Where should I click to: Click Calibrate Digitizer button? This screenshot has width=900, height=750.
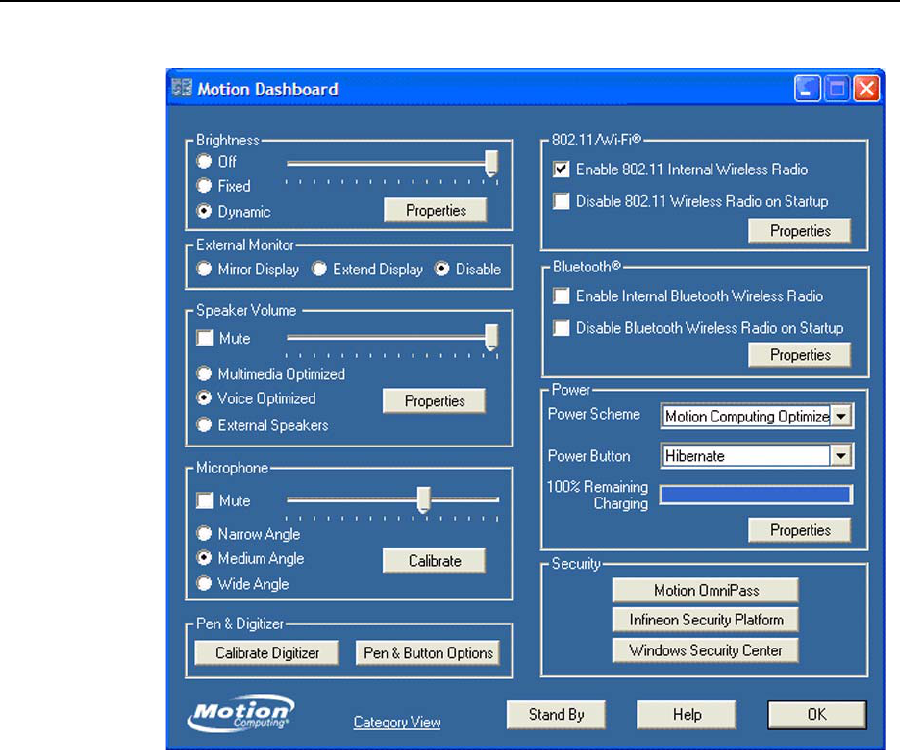point(267,652)
